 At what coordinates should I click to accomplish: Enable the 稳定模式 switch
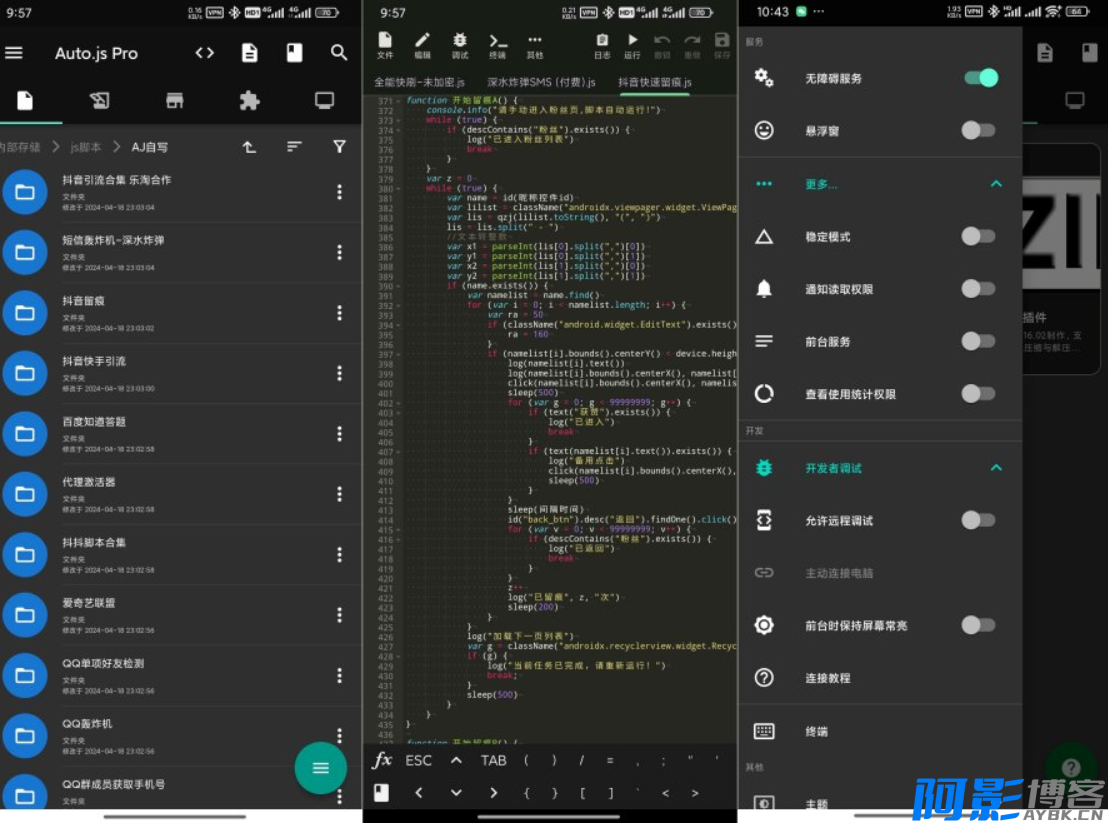(x=979, y=236)
